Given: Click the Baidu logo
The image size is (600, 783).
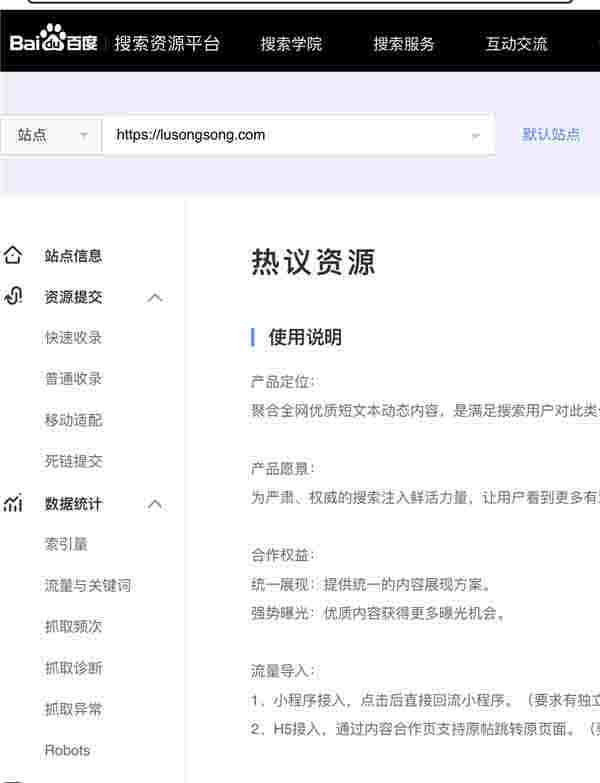Looking at the screenshot, I should tap(53, 39).
